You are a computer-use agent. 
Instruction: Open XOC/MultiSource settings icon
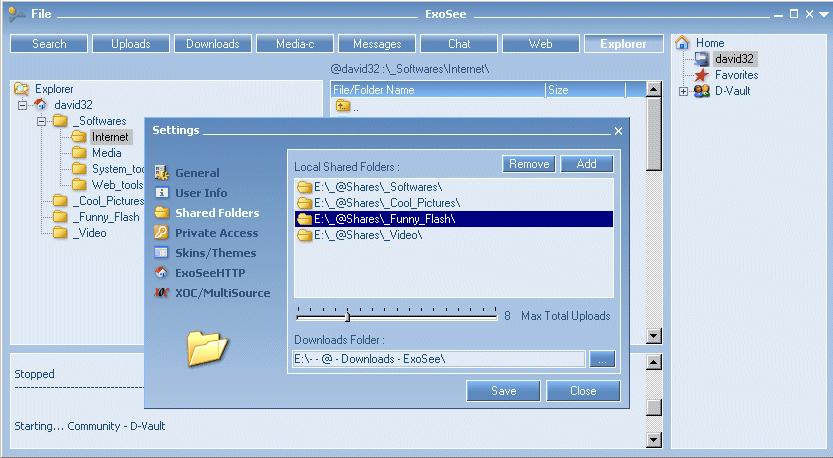tap(161, 293)
